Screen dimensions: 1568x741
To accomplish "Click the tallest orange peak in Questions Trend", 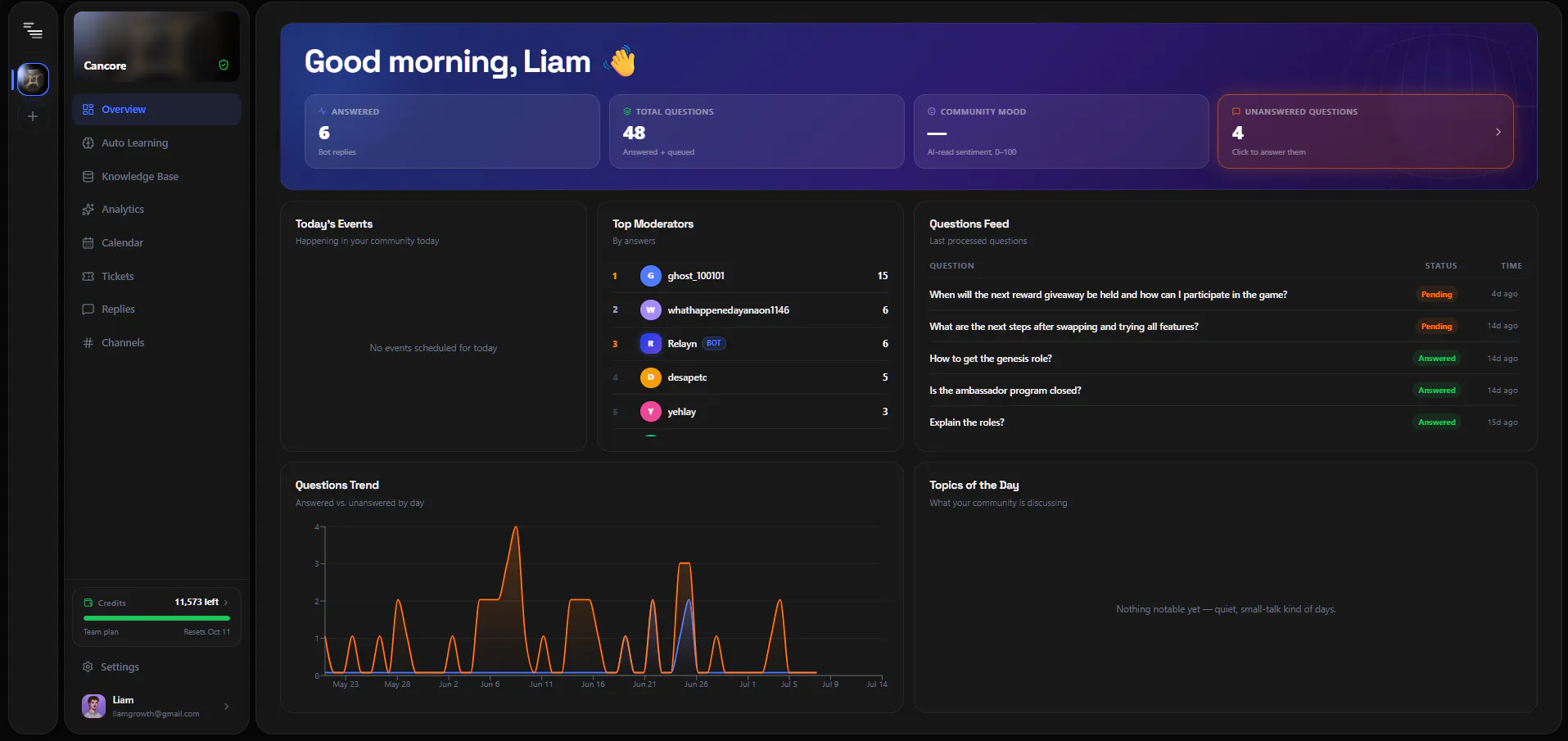I will (x=516, y=529).
